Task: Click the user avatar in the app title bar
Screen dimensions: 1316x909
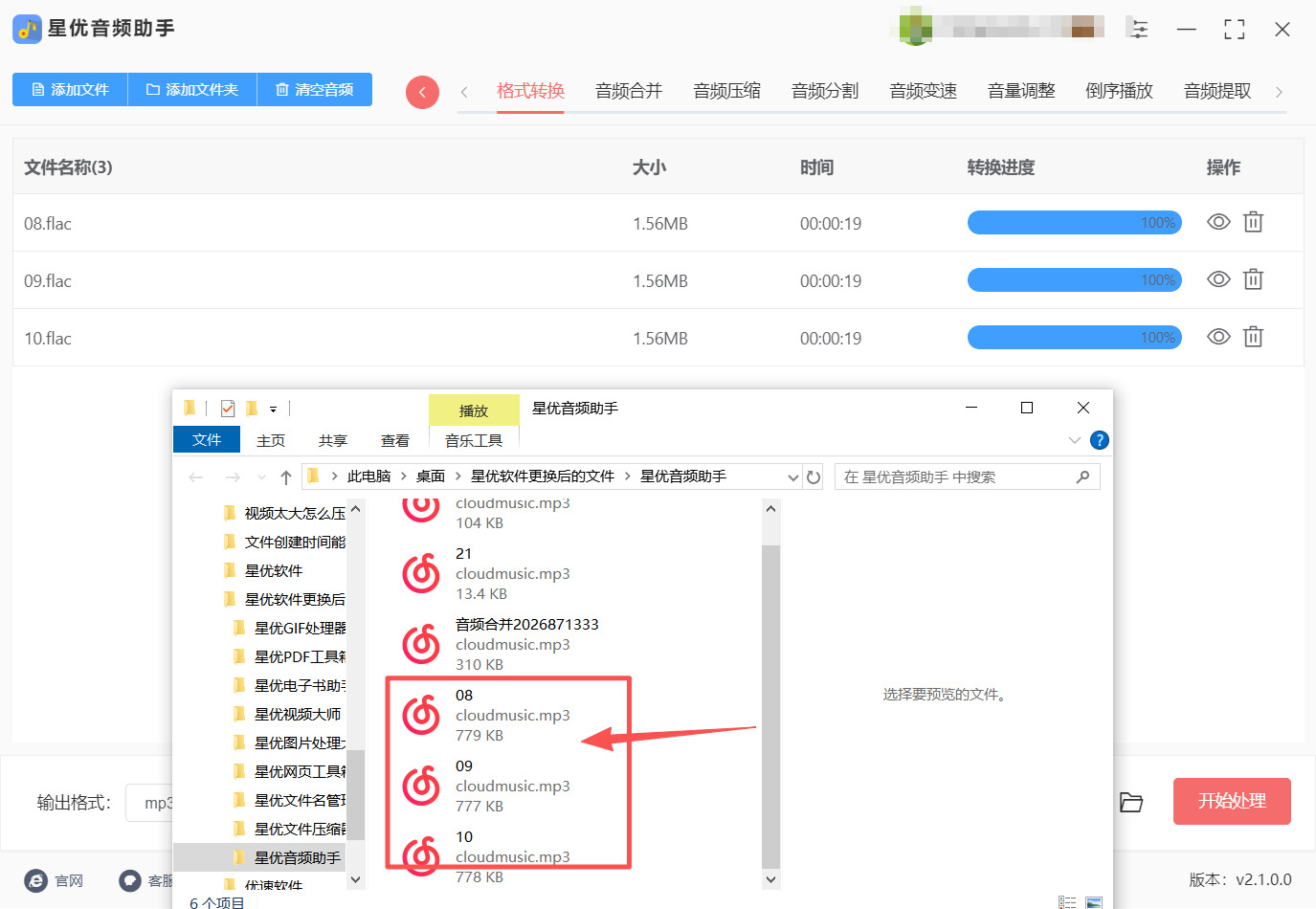Action: pos(916,26)
